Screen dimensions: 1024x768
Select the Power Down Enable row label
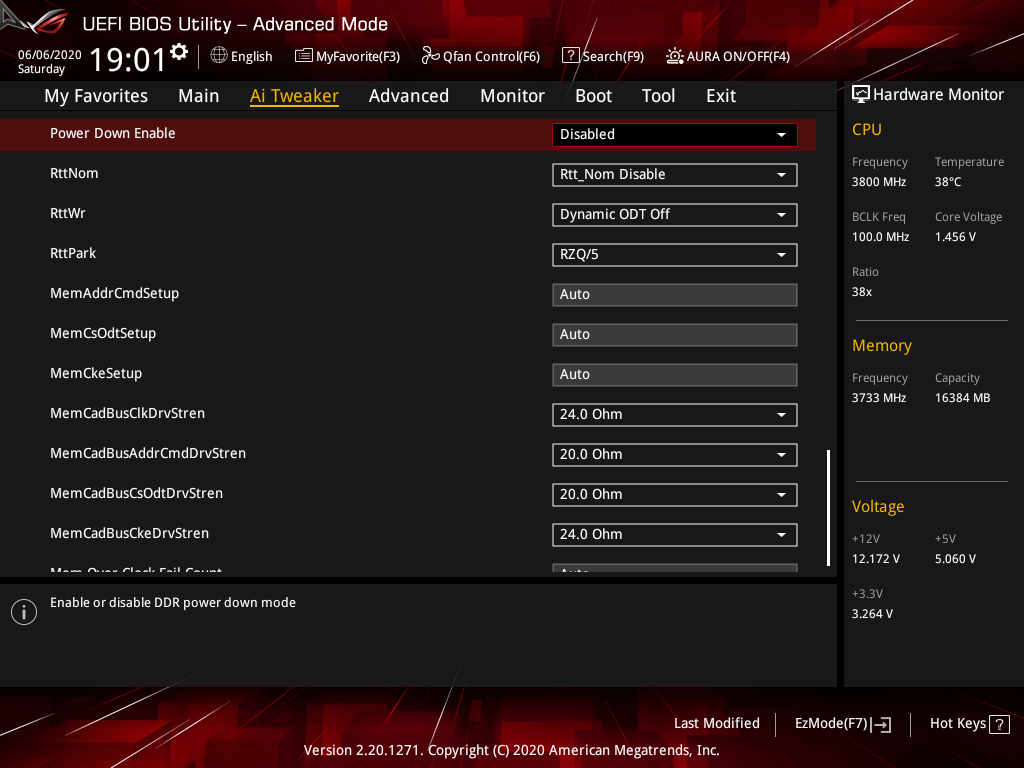pyautogui.click(x=112, y=133)
